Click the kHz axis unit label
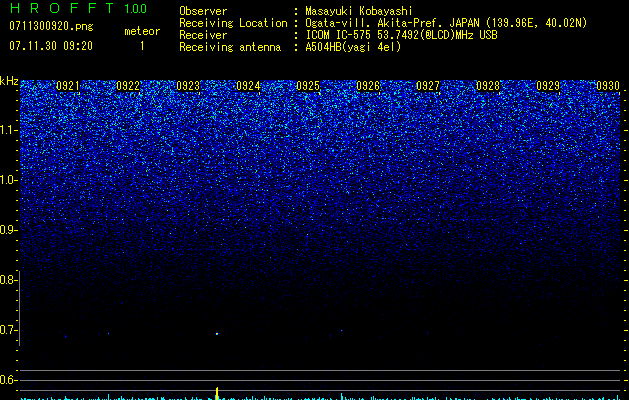 click(x=9, y=81)
